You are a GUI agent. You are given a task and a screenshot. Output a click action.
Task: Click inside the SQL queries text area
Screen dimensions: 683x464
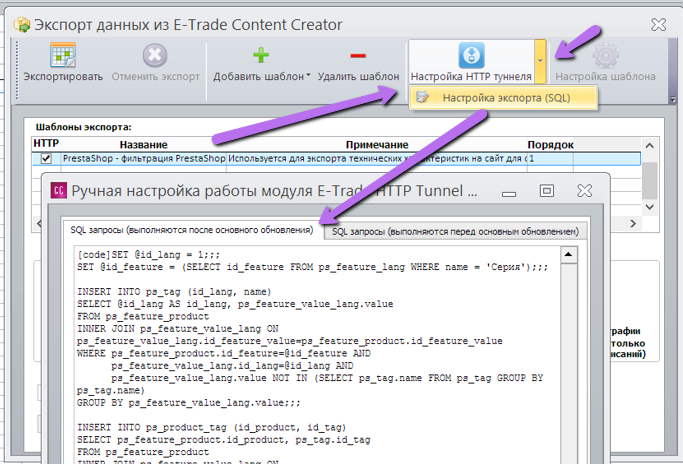(317, 353)
